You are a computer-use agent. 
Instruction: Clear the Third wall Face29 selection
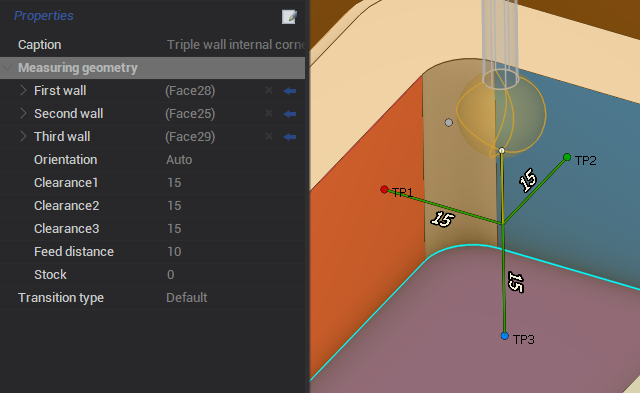point(269,136)
